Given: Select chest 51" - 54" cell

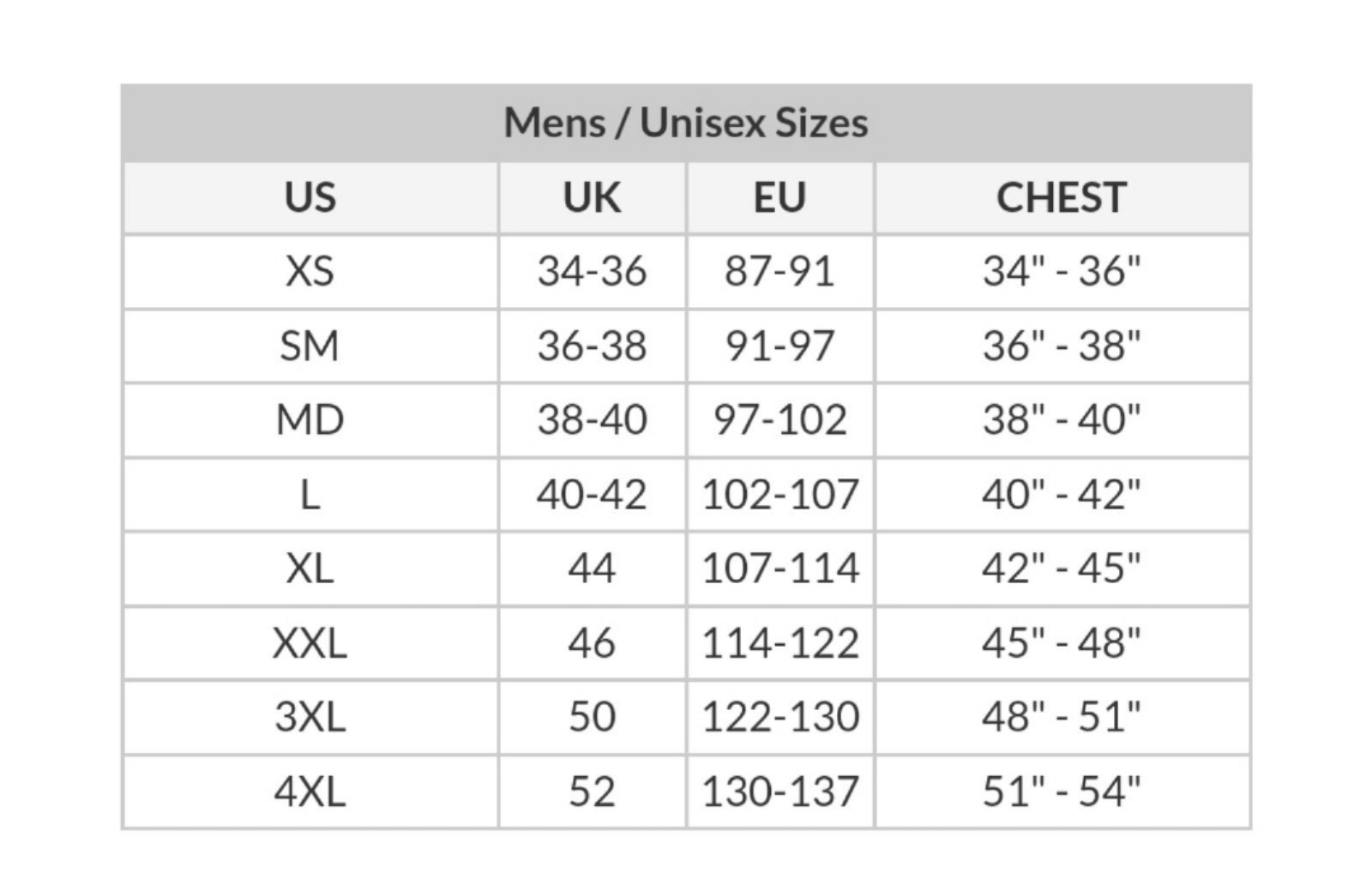Looking at the screenshot, I should [x=1062, y=792].
